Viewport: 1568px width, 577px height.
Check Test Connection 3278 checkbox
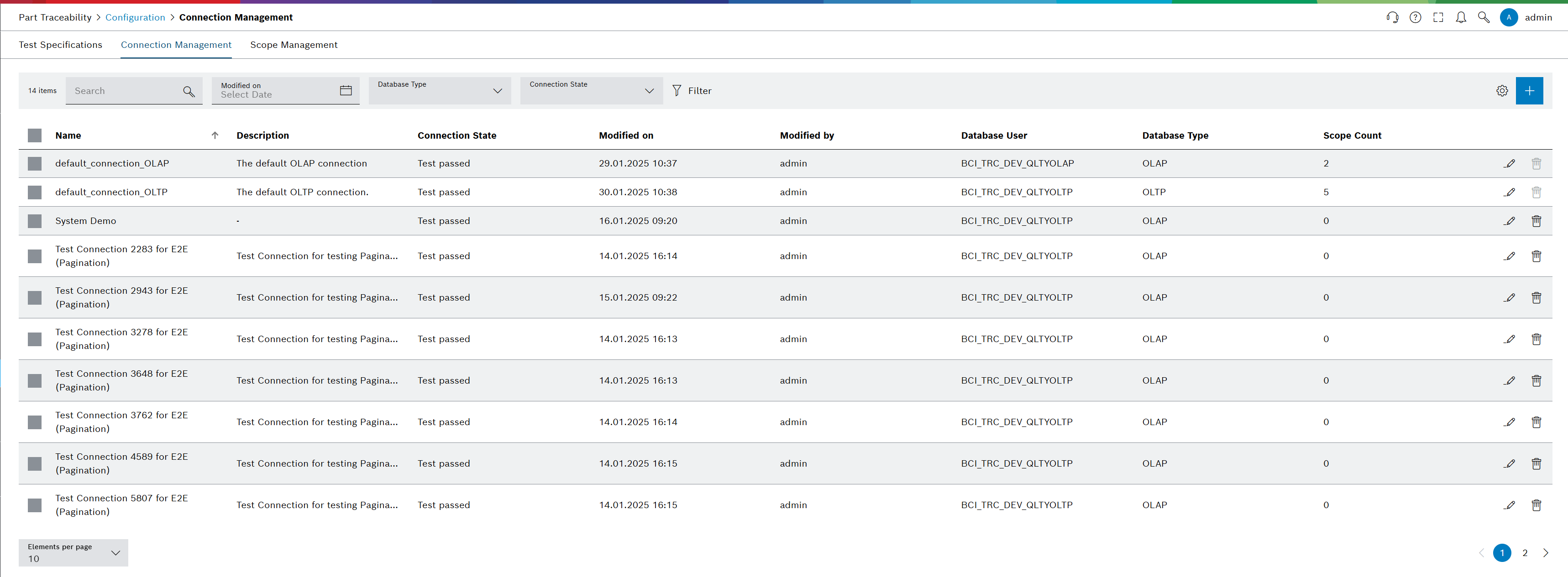click(x=35, y=339)
